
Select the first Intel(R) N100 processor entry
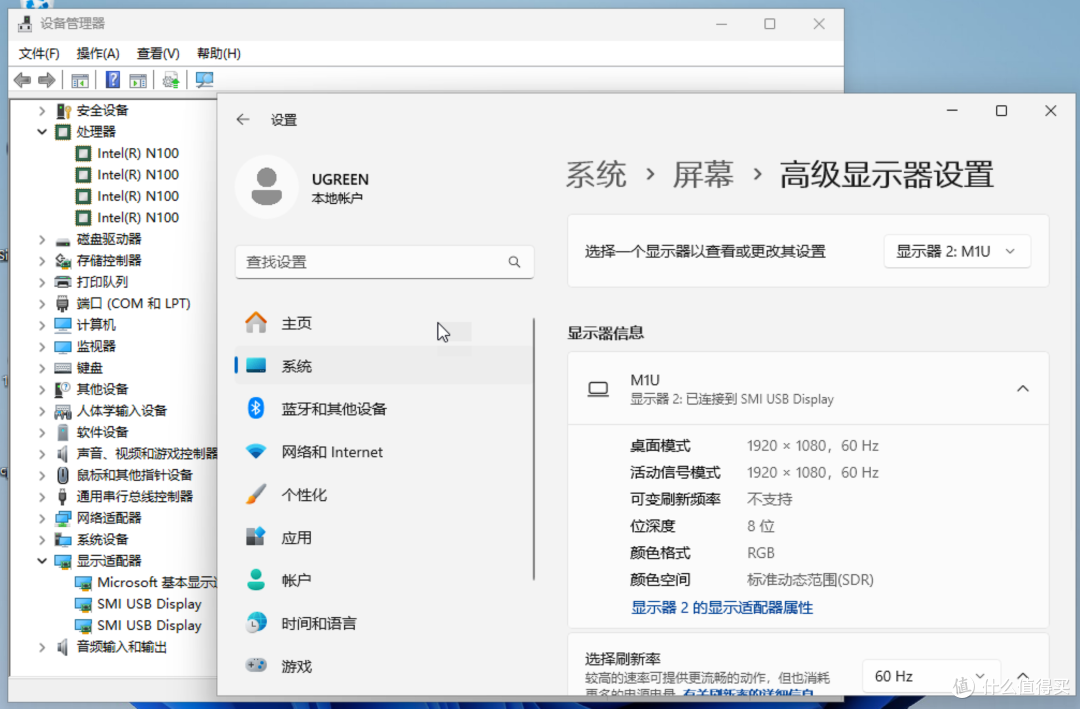(x=137, y=153)
